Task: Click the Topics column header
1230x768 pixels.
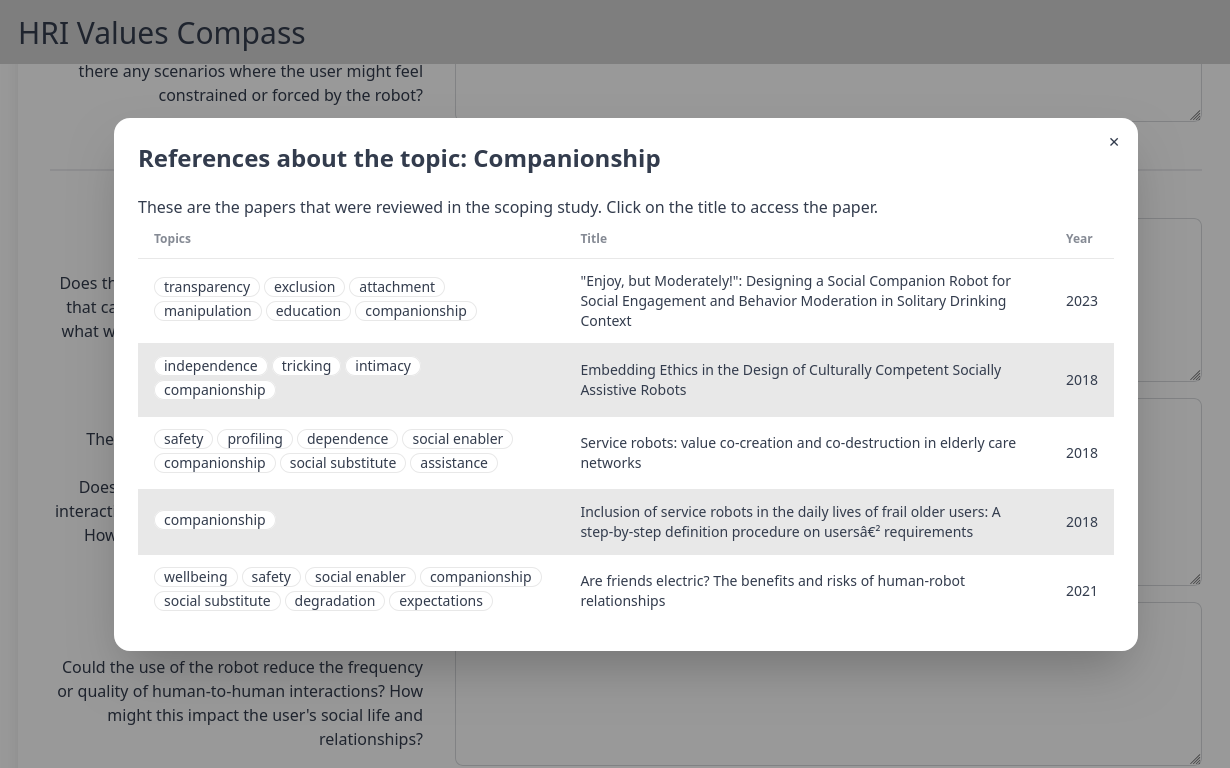Action: [x=172, y=239]
